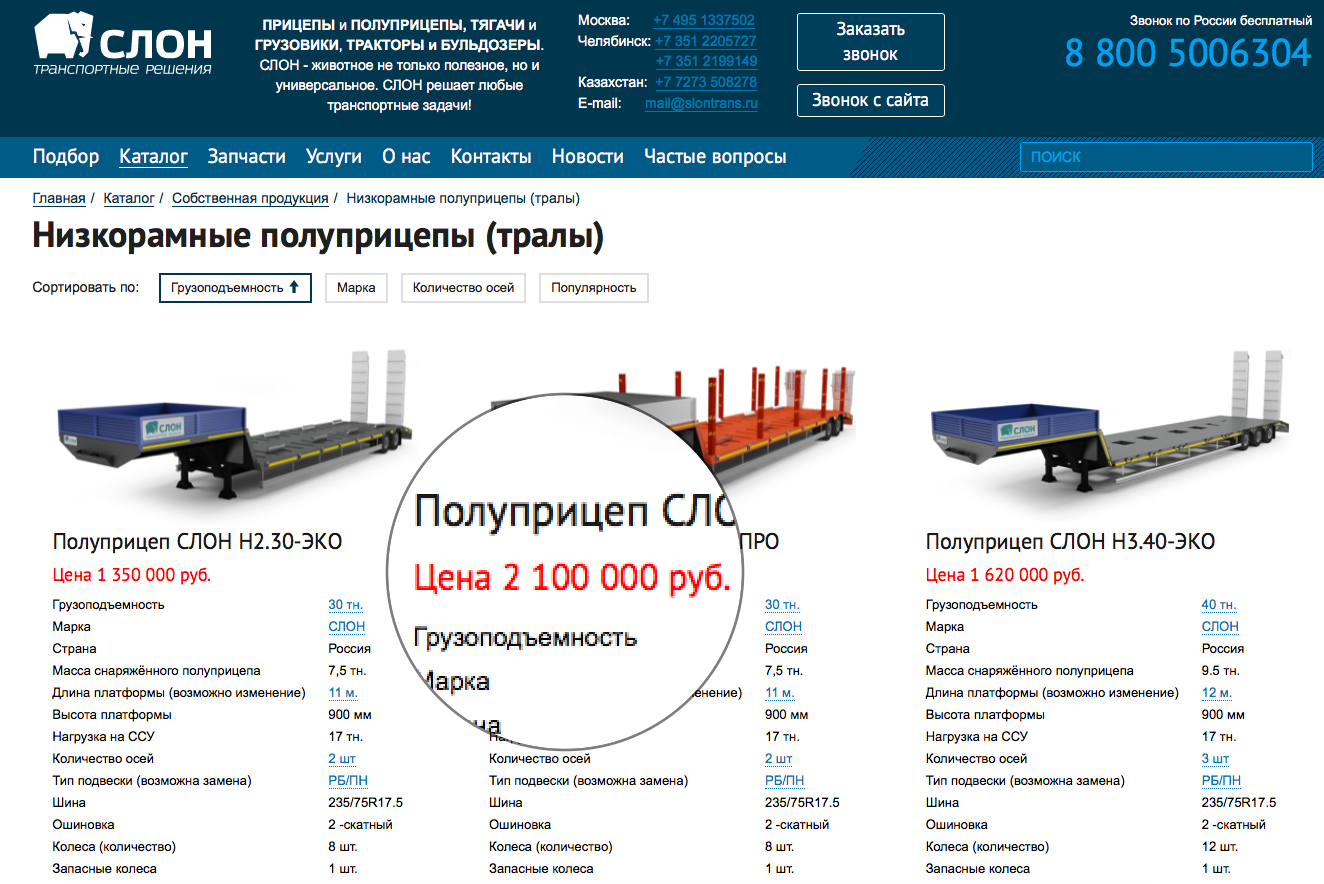1324x884 pixels.
Task: Click the Заказать звонок button
Action: coord(871,42)
